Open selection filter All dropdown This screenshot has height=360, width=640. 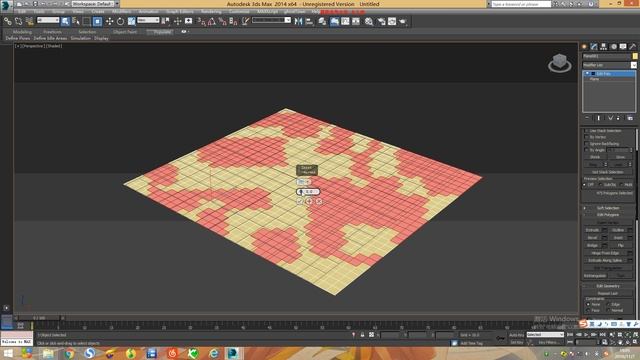48,20
